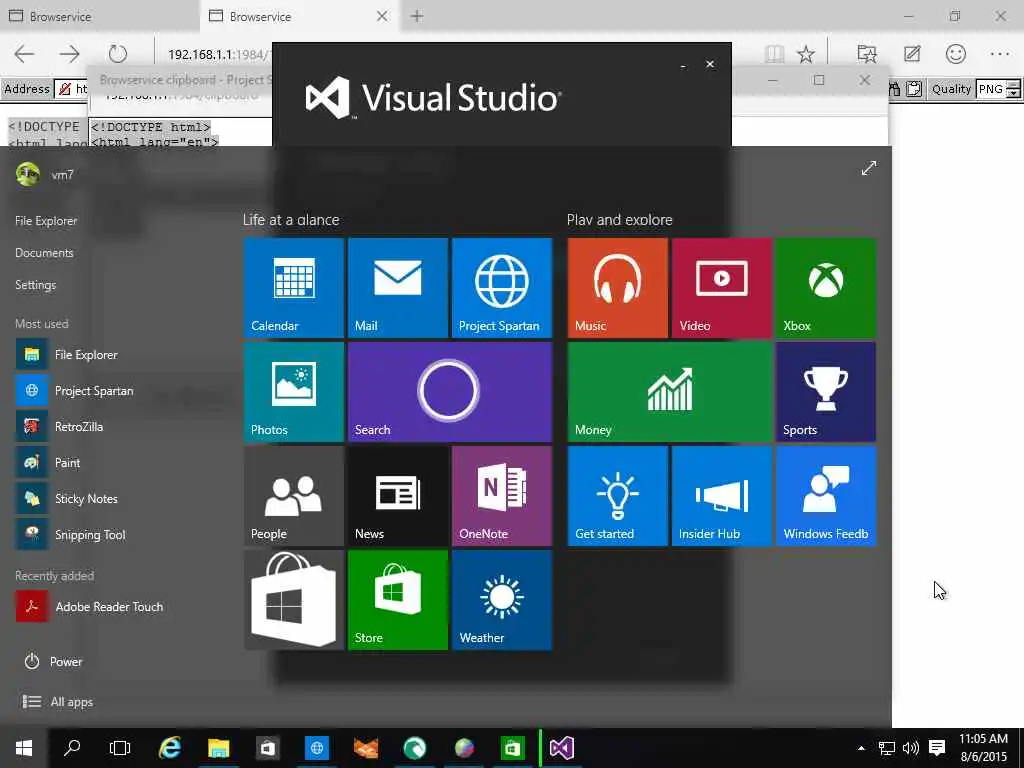Show All apps list
This screenshot has height=768, width=1024.
point(57,701)
